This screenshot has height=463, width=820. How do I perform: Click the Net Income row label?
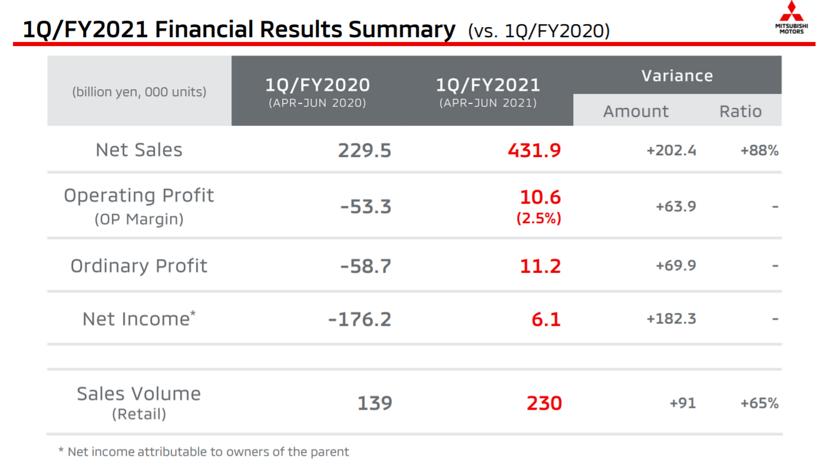pyautogui.click(x=139, y=319)
